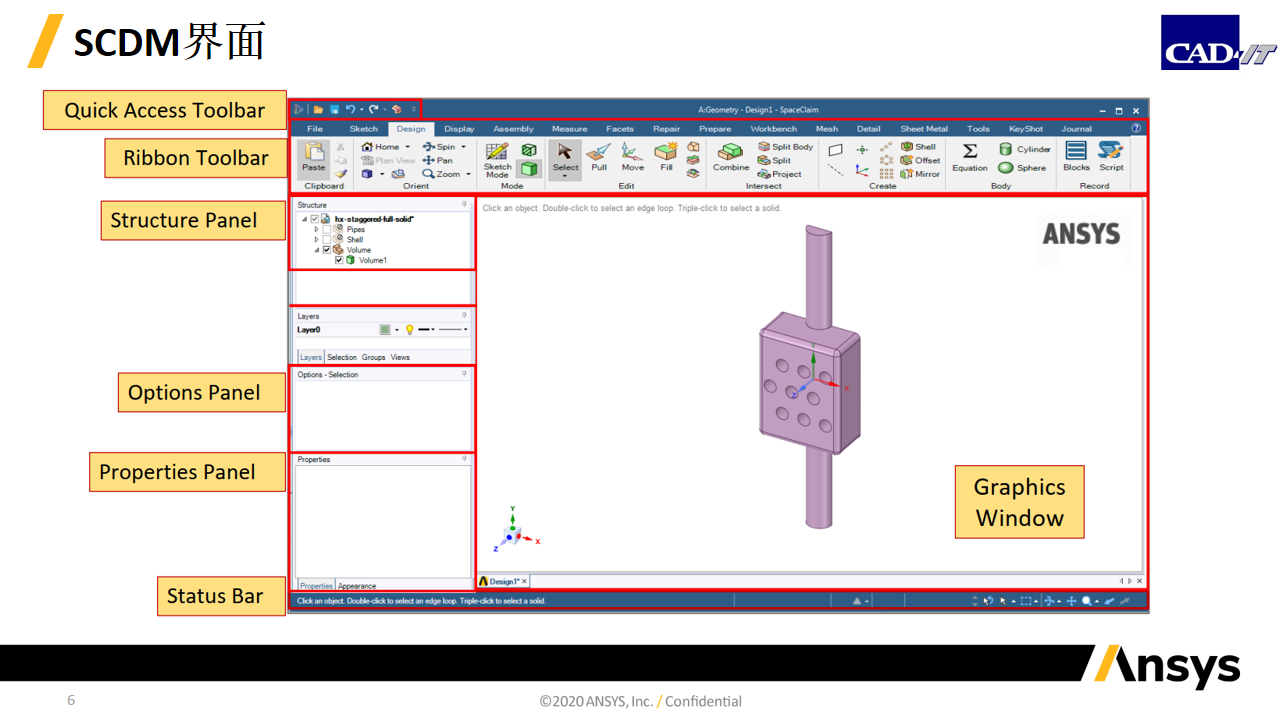
Task: Switch to the Sketch ribbon tab
Action: pos(364,128)
